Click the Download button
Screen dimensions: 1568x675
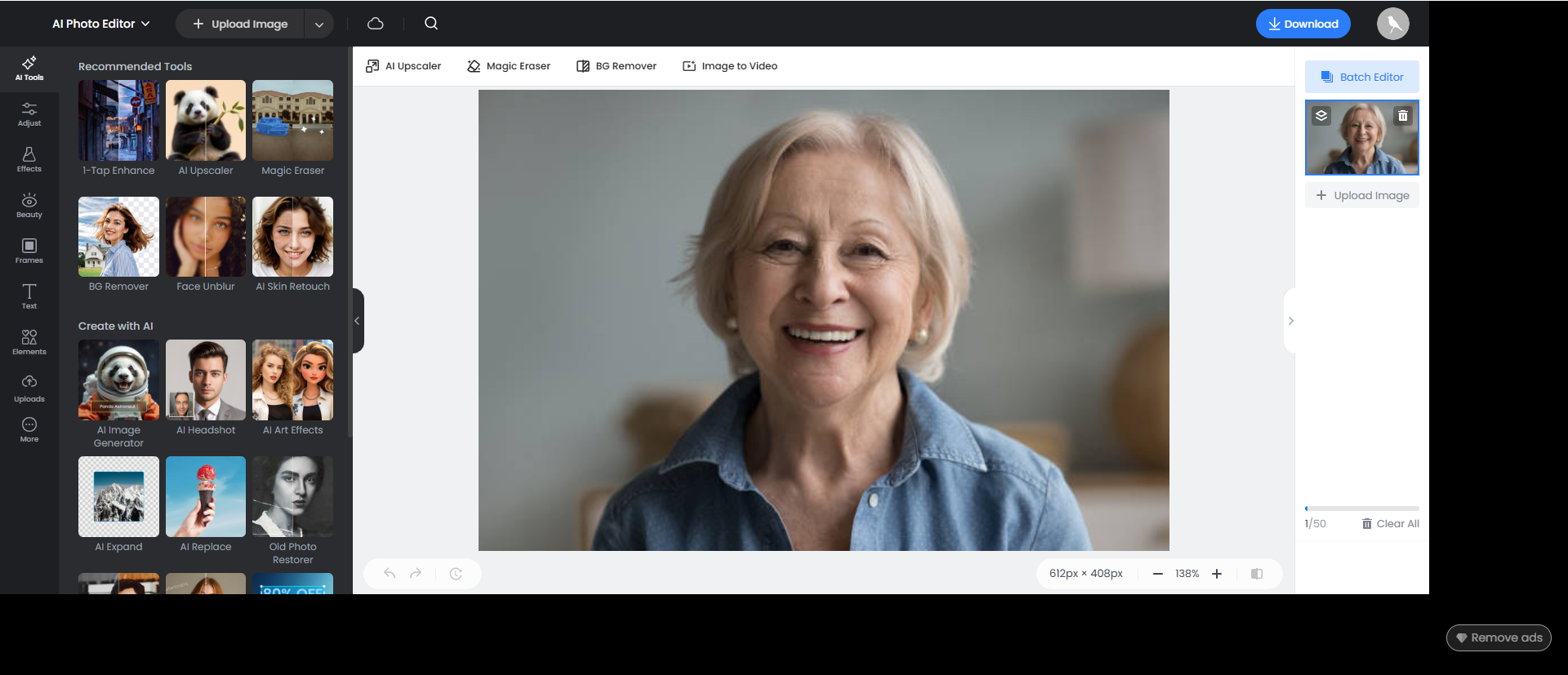[1303, 24]
